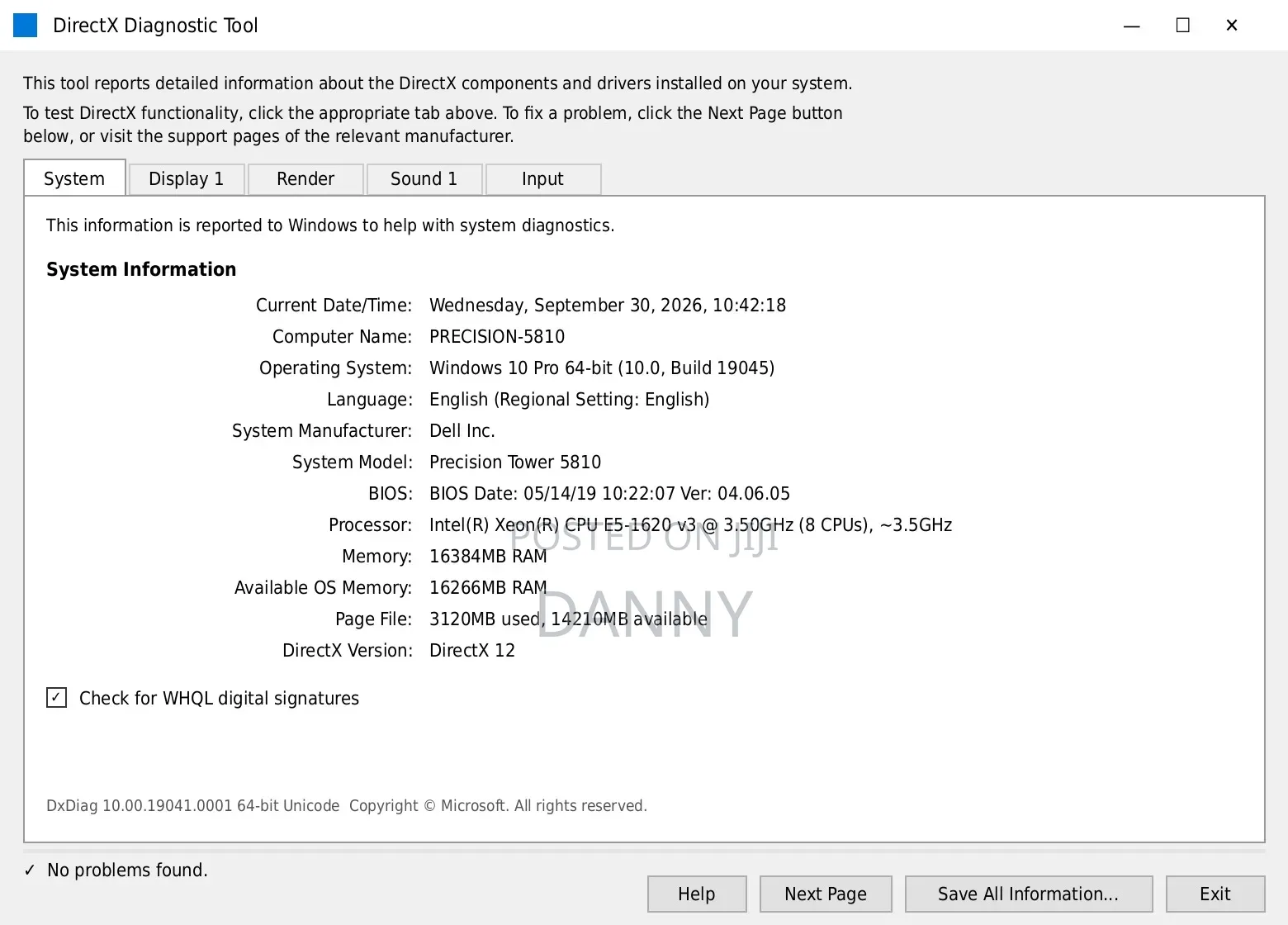Open the Render tab

click(x=305, y=179)
